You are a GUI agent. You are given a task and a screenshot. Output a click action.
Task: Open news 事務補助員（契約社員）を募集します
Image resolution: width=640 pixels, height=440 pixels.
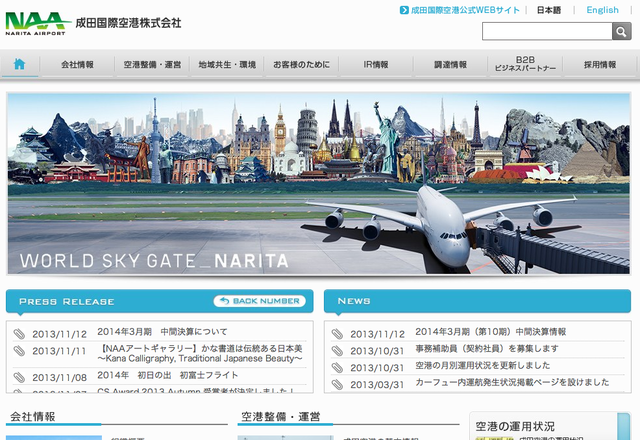(487, 349)
